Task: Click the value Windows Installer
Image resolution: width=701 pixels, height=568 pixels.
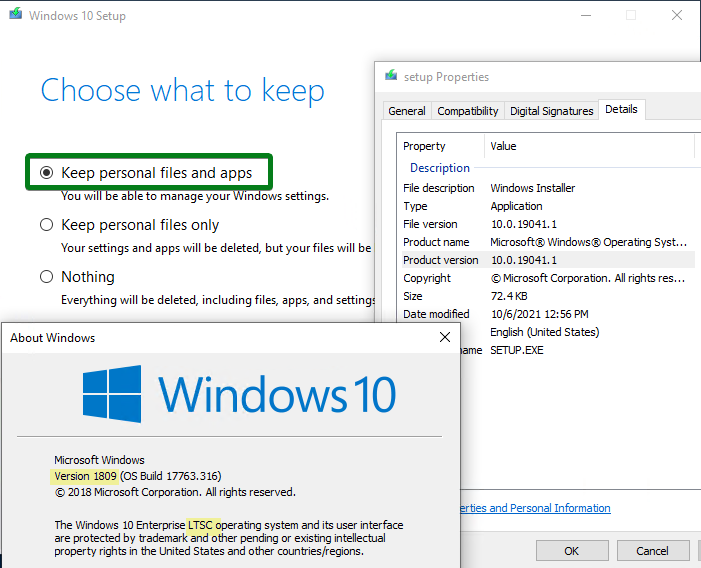Action: tap(532, 188)
